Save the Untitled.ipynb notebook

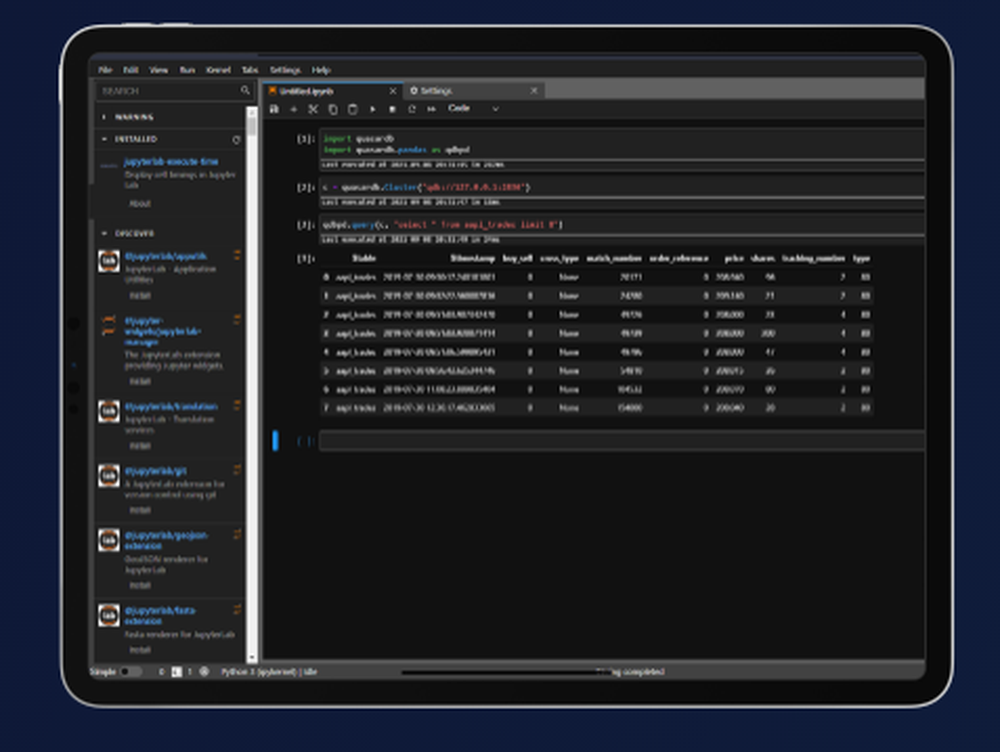coord(276,109)
